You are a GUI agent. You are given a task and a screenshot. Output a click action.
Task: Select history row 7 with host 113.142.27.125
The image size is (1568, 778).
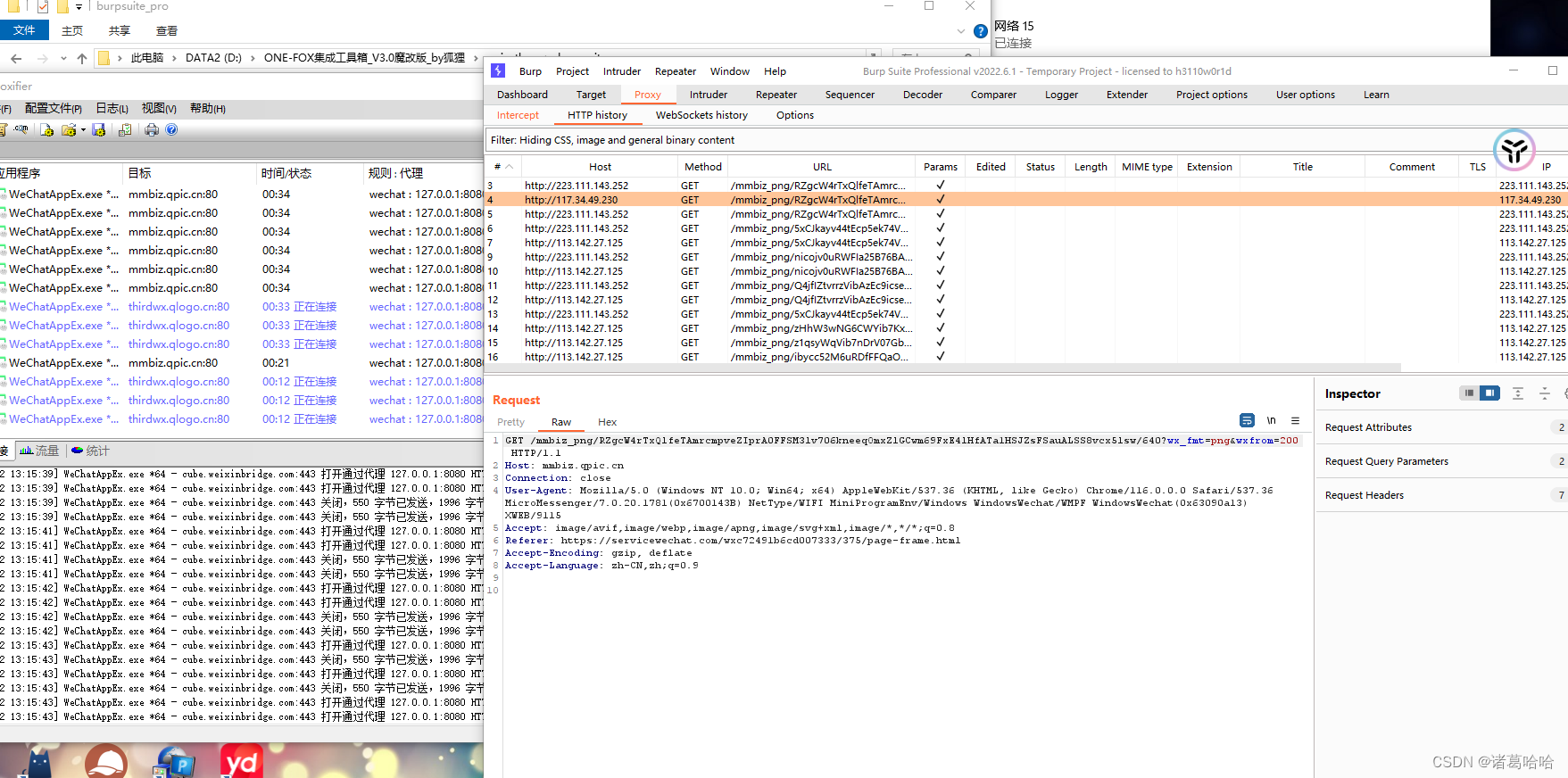point(1026,243)
